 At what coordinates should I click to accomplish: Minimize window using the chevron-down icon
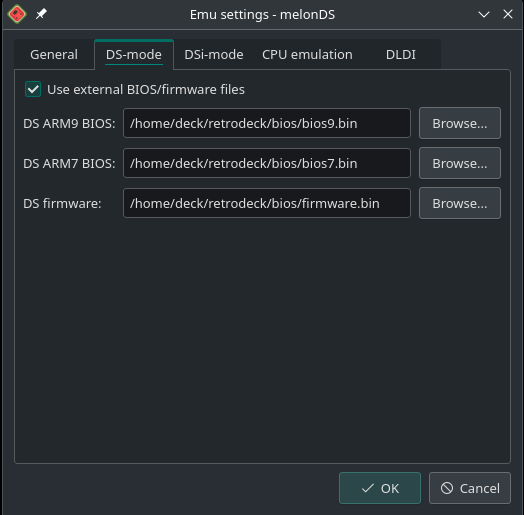click(x=484, y=14)
